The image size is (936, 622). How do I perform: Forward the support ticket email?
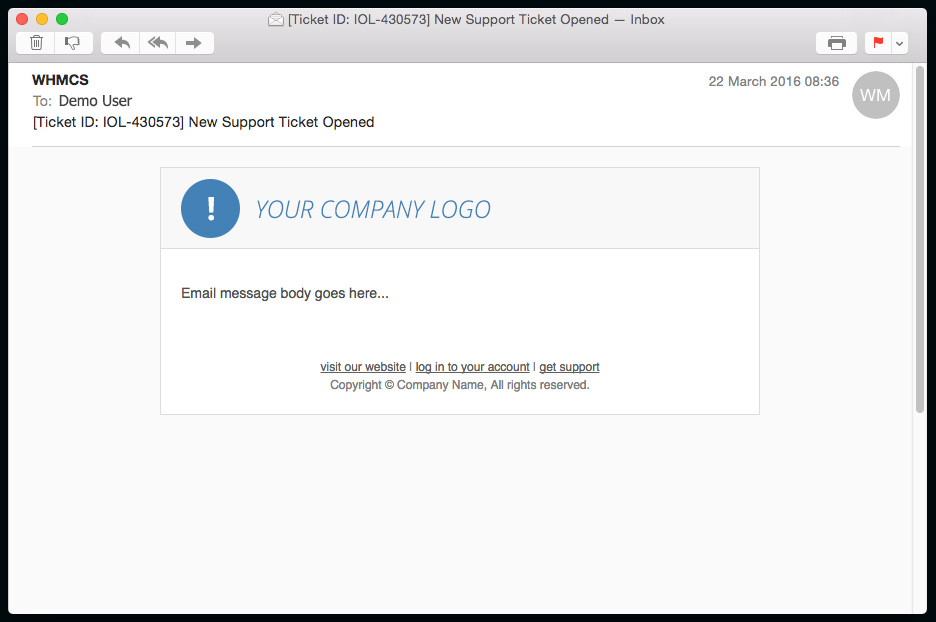(x=194, y=43)
